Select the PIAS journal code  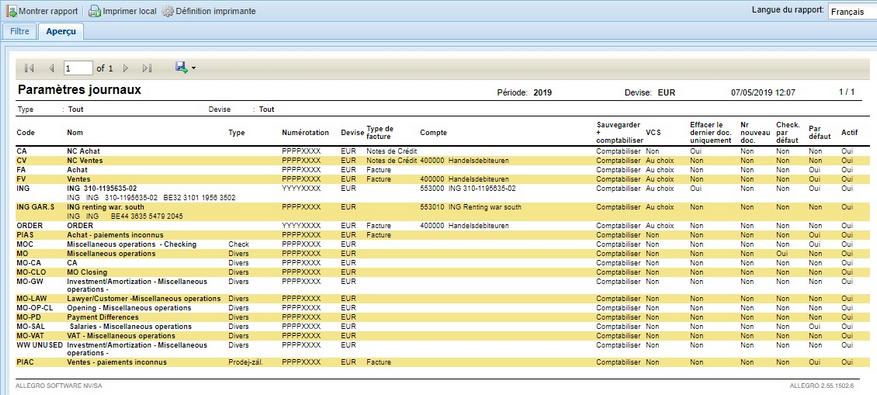[25, 235]
